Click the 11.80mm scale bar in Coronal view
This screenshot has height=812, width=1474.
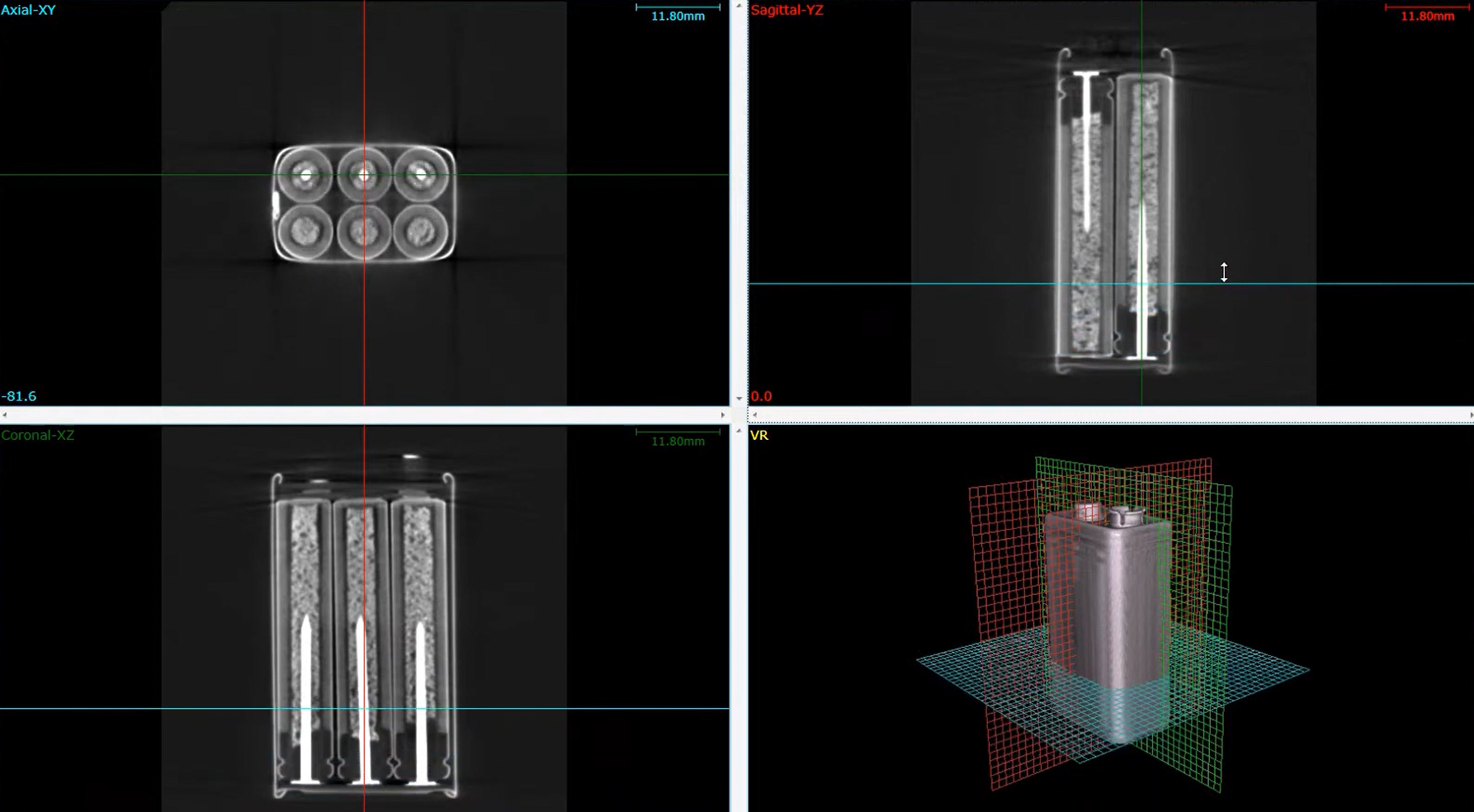678,437
